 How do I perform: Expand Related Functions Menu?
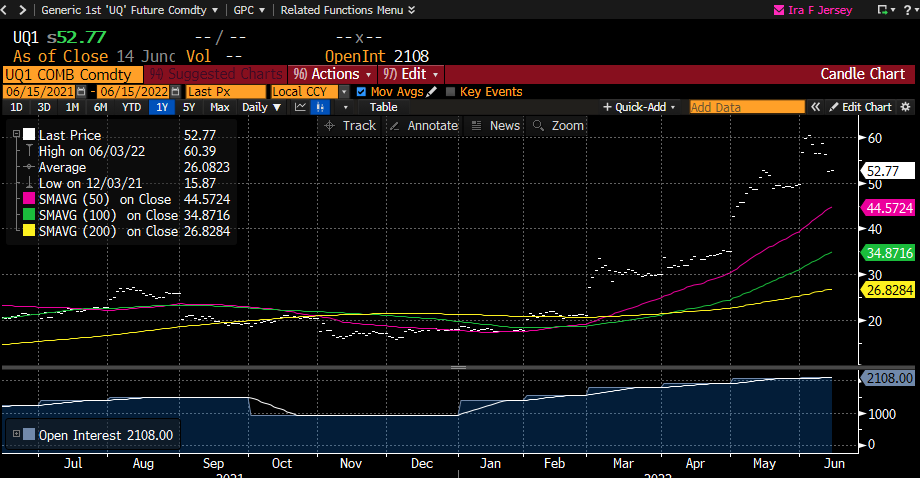point(347,10)
